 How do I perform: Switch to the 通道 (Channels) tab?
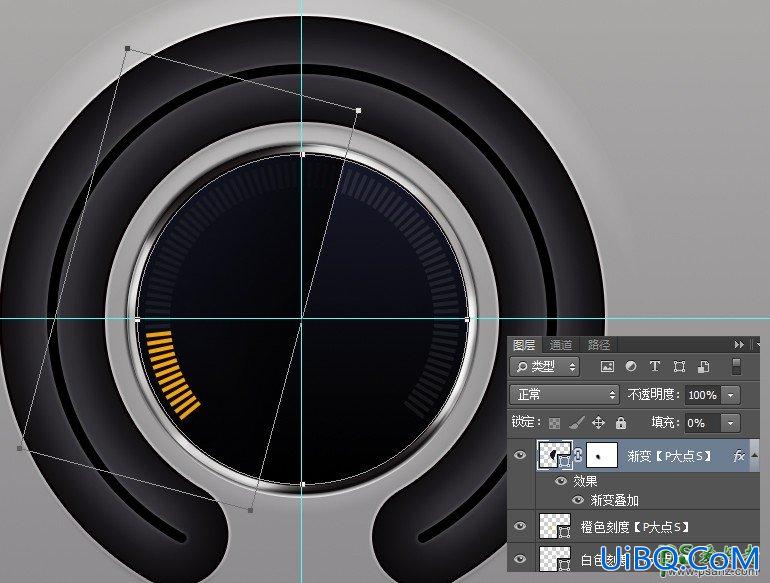561,345
